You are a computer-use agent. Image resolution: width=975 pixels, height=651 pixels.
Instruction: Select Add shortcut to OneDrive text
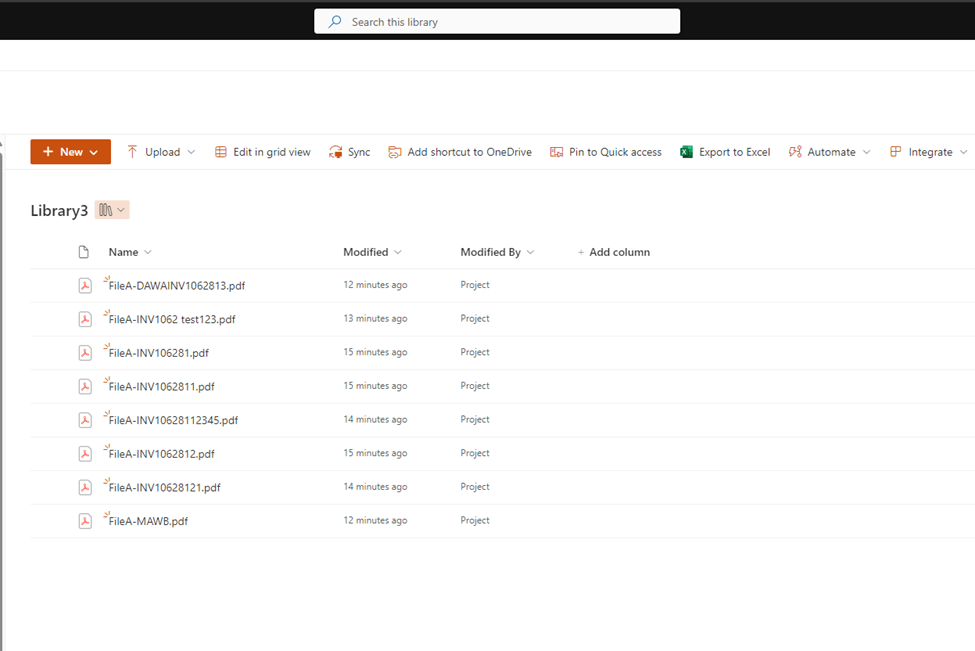pos(469,152)
